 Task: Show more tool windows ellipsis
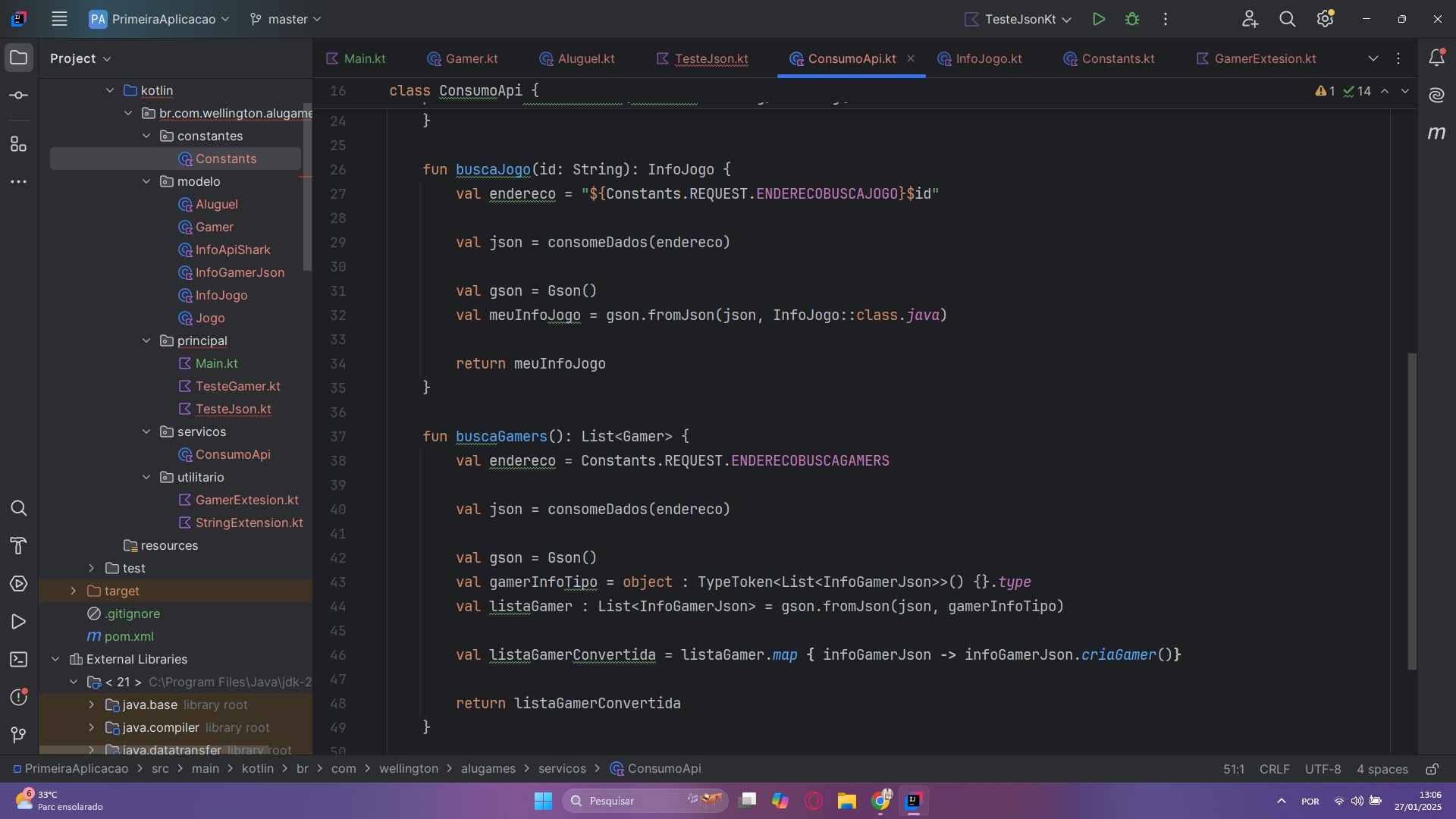(x=19, y=182)
